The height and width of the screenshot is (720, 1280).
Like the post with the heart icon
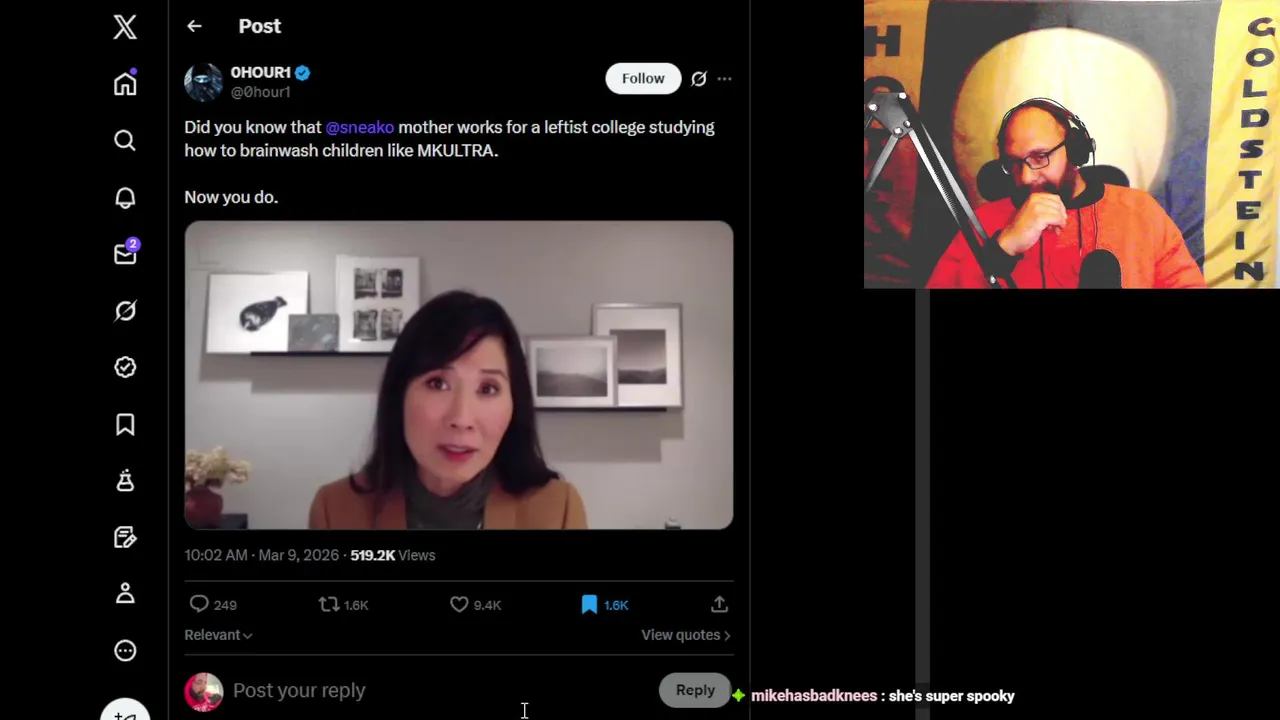pyautogui.click(x=459, y=604)
